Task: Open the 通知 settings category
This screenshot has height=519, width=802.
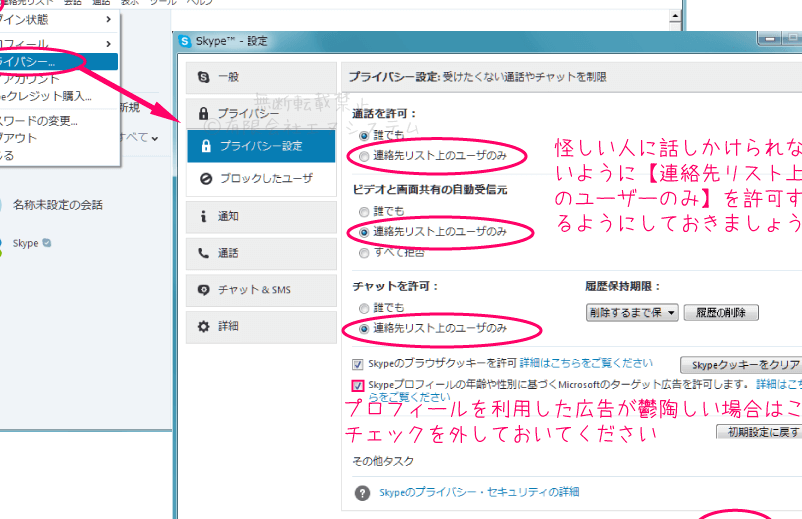Action: click(x=261, y=216)
